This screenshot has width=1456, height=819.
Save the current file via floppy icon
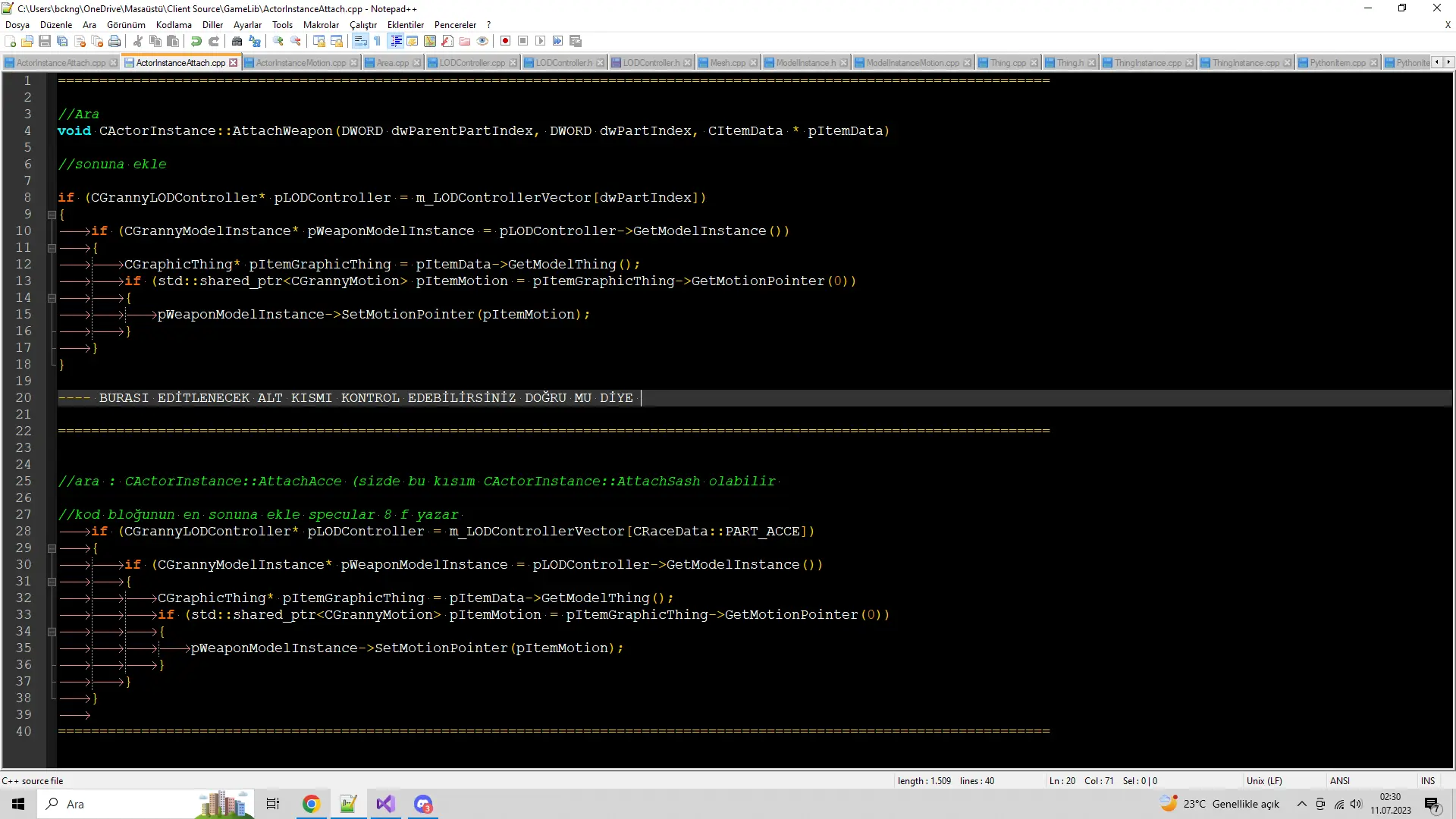pyautogui.click(x=45, y=41)
